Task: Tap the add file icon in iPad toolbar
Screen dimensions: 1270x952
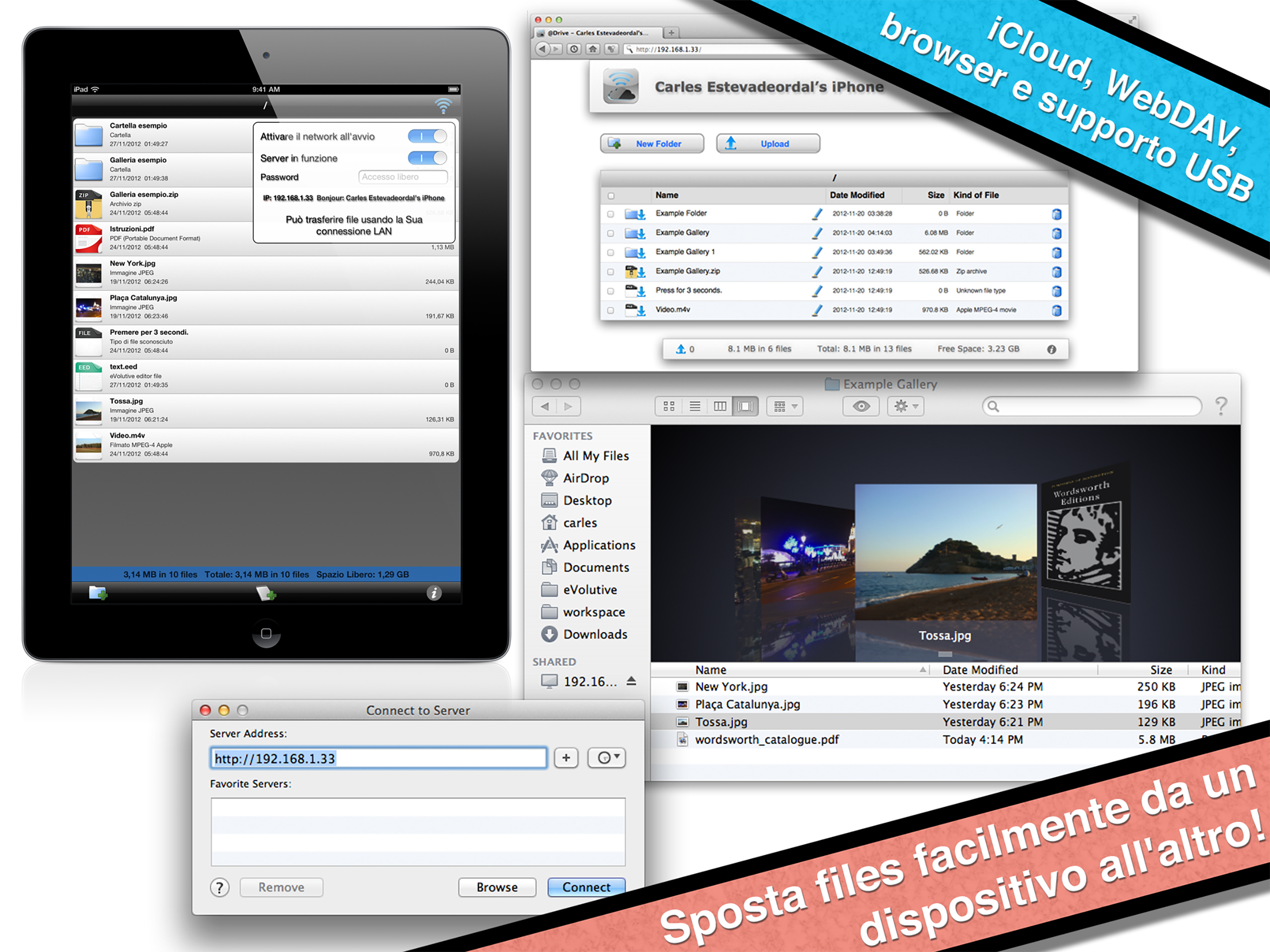Action: (x=266, y=593)
